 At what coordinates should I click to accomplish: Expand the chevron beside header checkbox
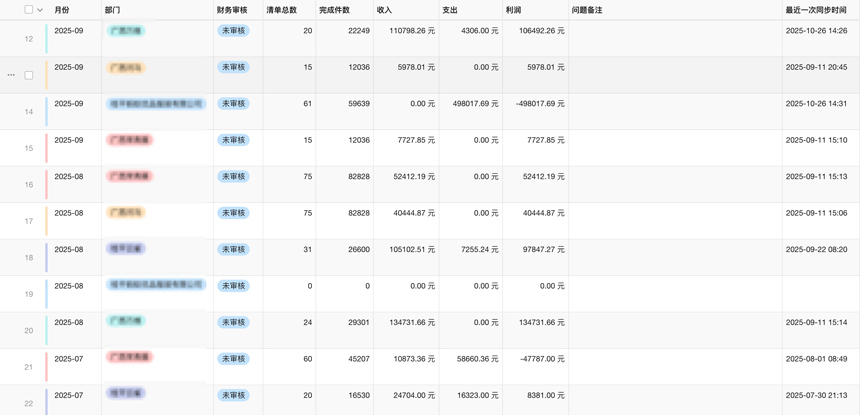(x=40, y=10)
